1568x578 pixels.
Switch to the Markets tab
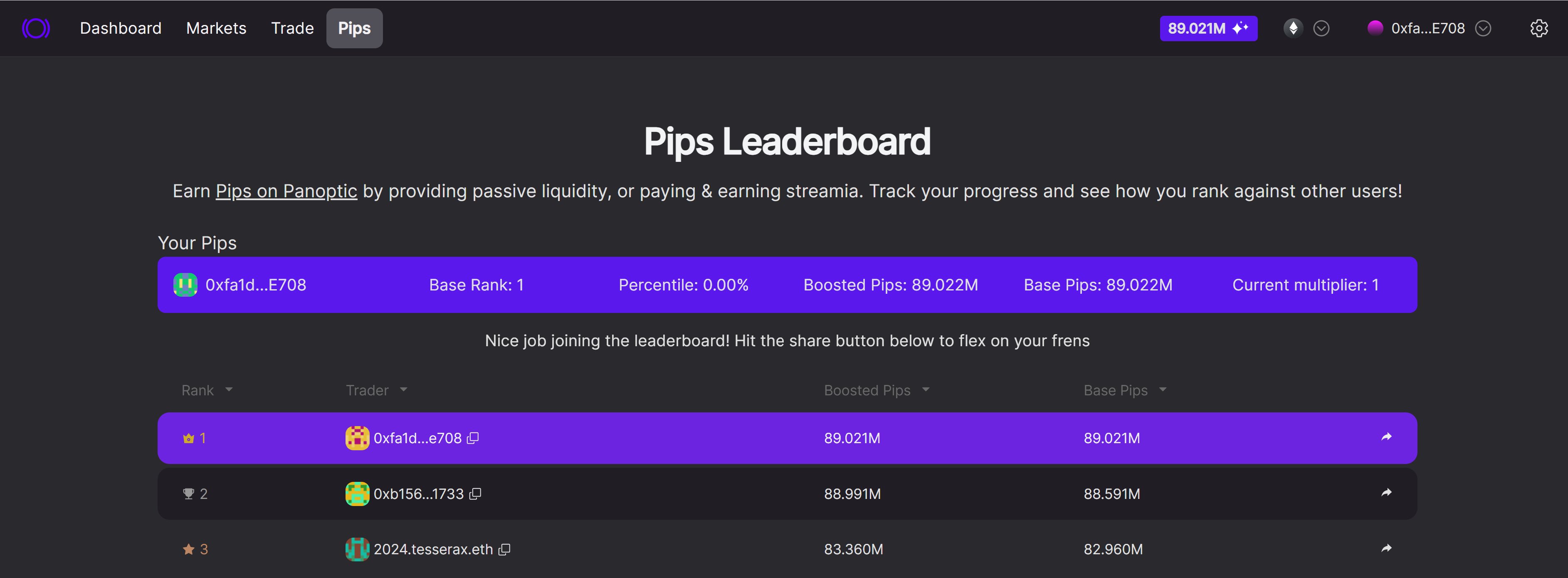point(216,28)
